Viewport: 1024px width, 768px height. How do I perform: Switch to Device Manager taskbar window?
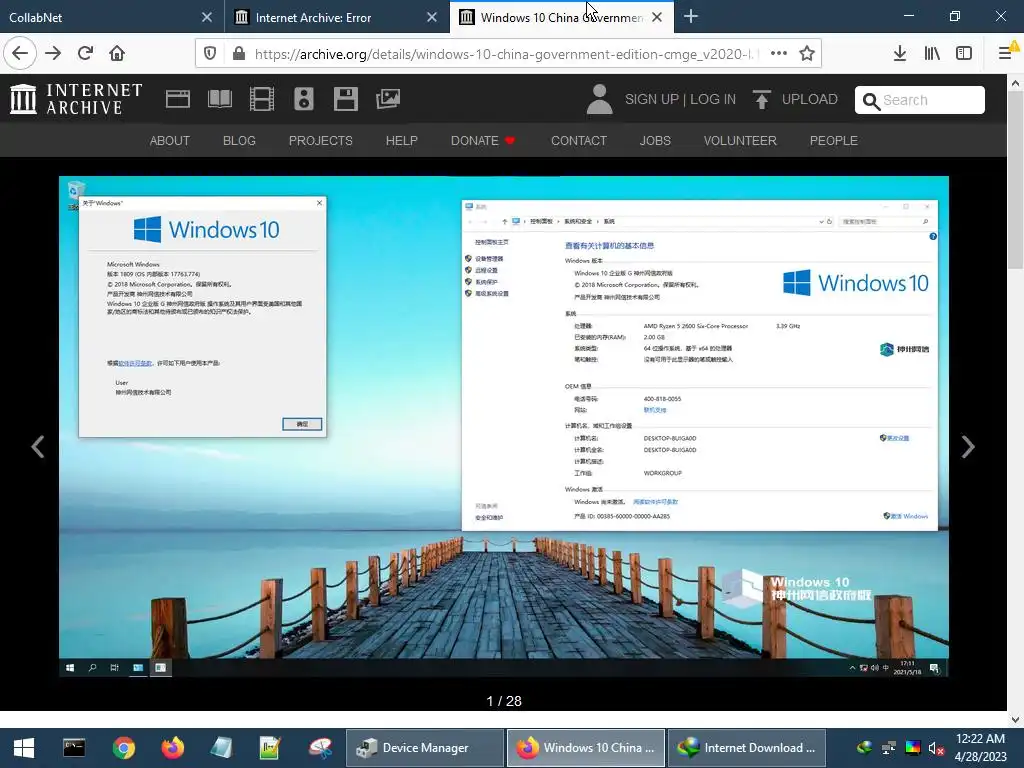[x=424, y=748]
